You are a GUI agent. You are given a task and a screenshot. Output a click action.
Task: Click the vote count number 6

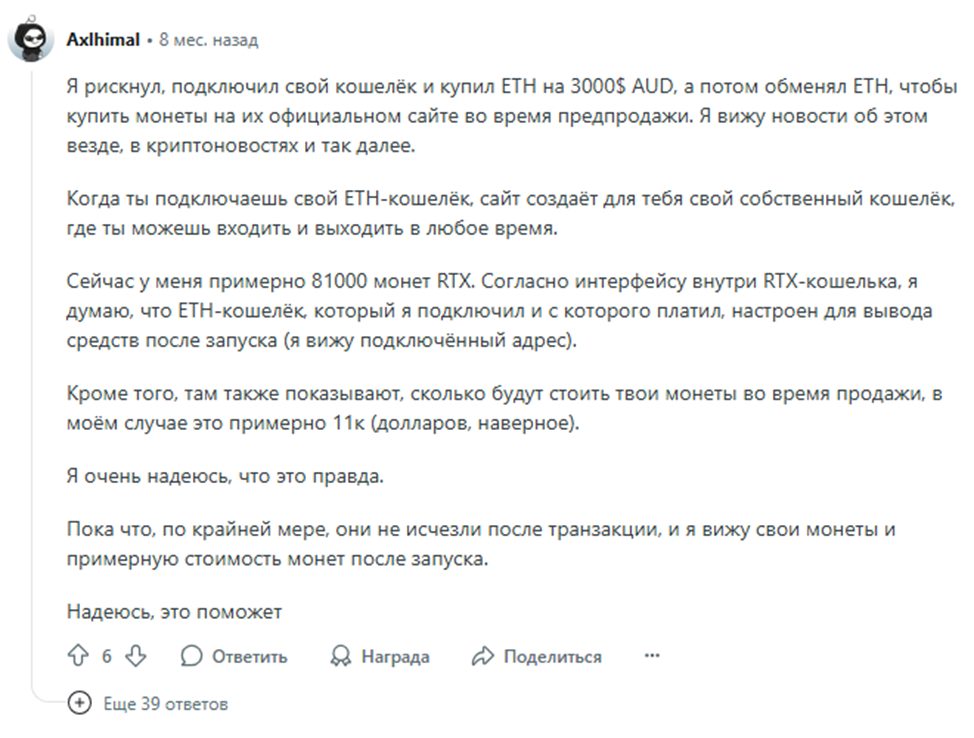click(107, 656)
